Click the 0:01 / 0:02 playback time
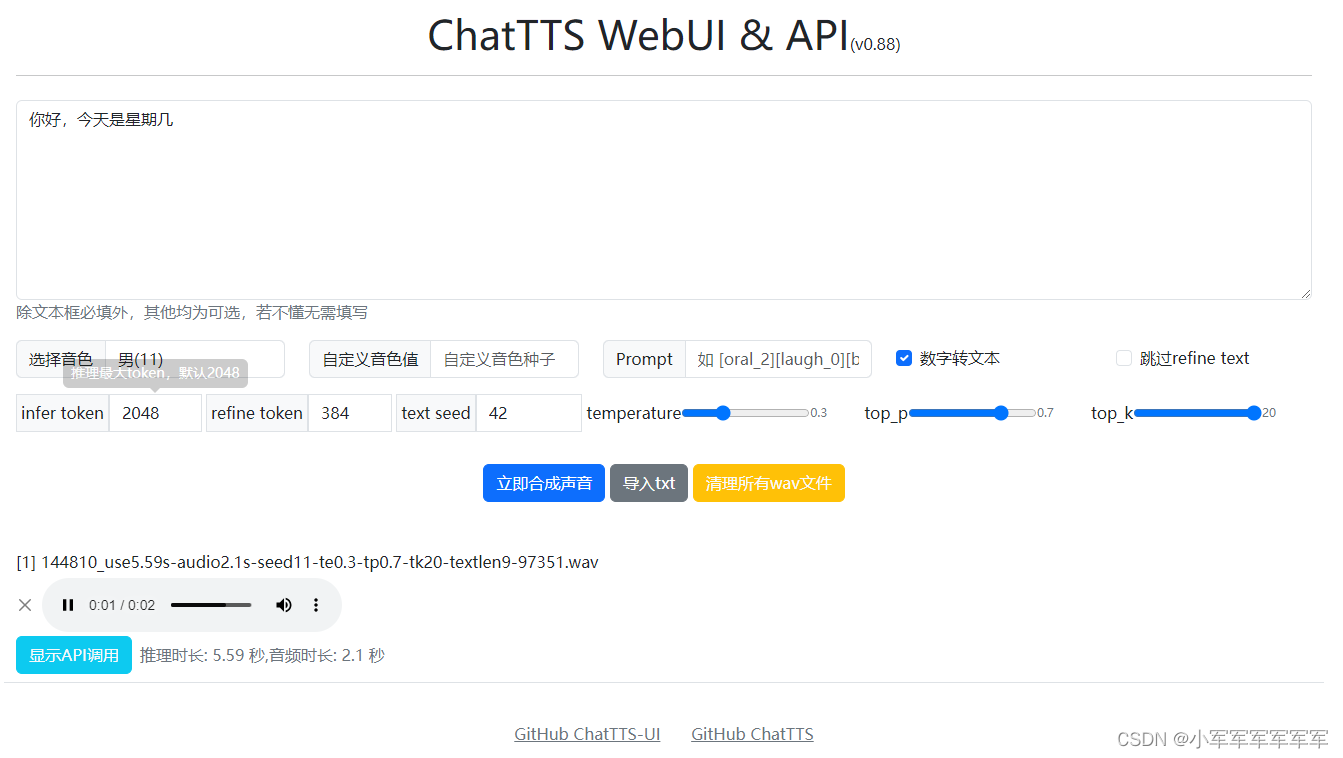1343x758 pixels. tap(122, 605)
